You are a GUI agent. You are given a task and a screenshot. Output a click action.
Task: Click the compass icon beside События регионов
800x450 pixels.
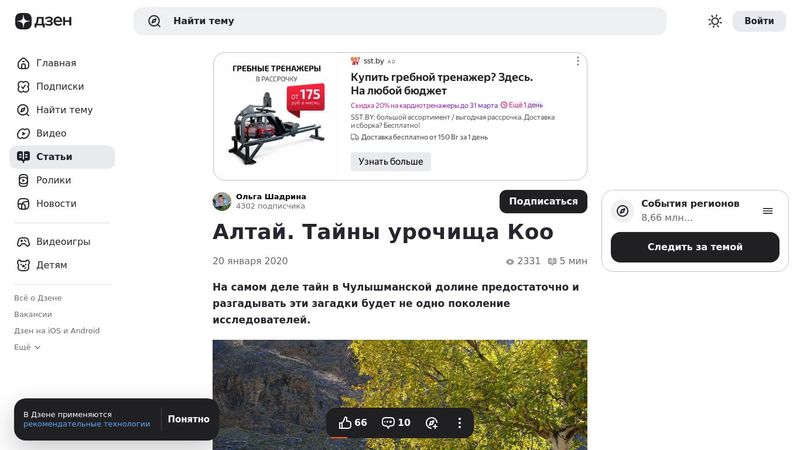click(x=622, y=211)
